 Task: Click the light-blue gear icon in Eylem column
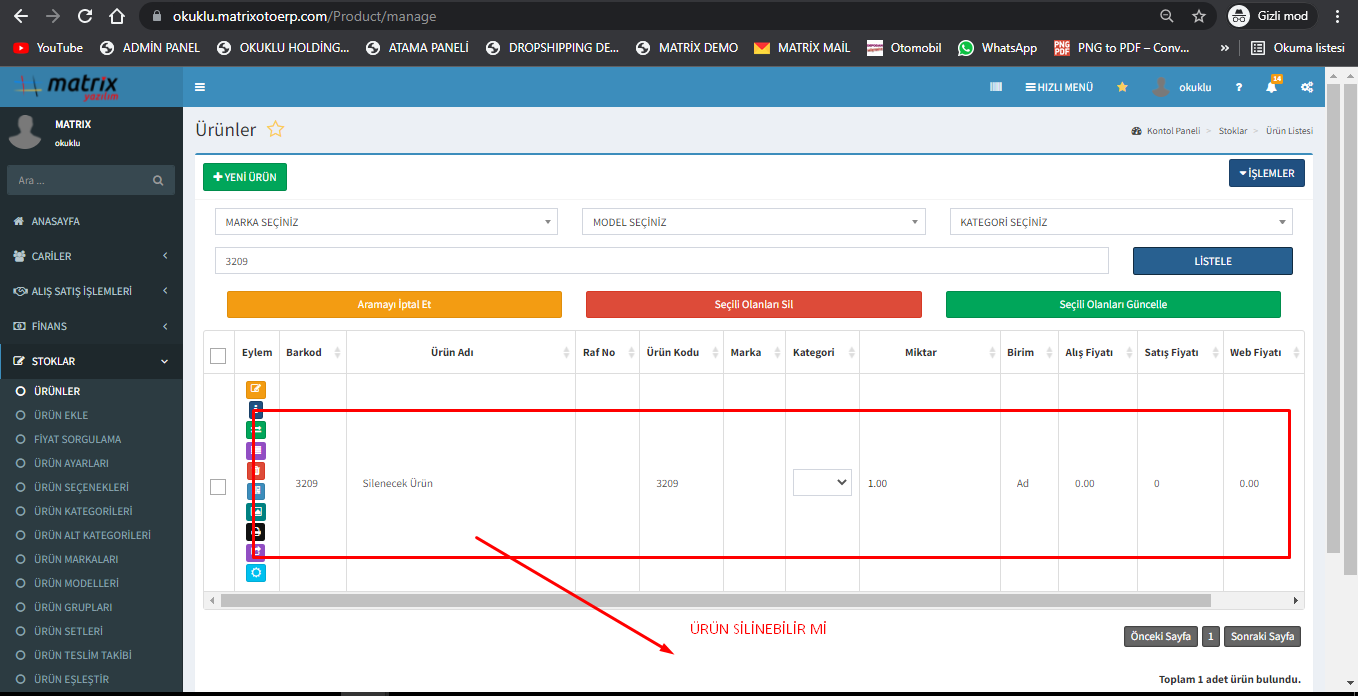256,573
